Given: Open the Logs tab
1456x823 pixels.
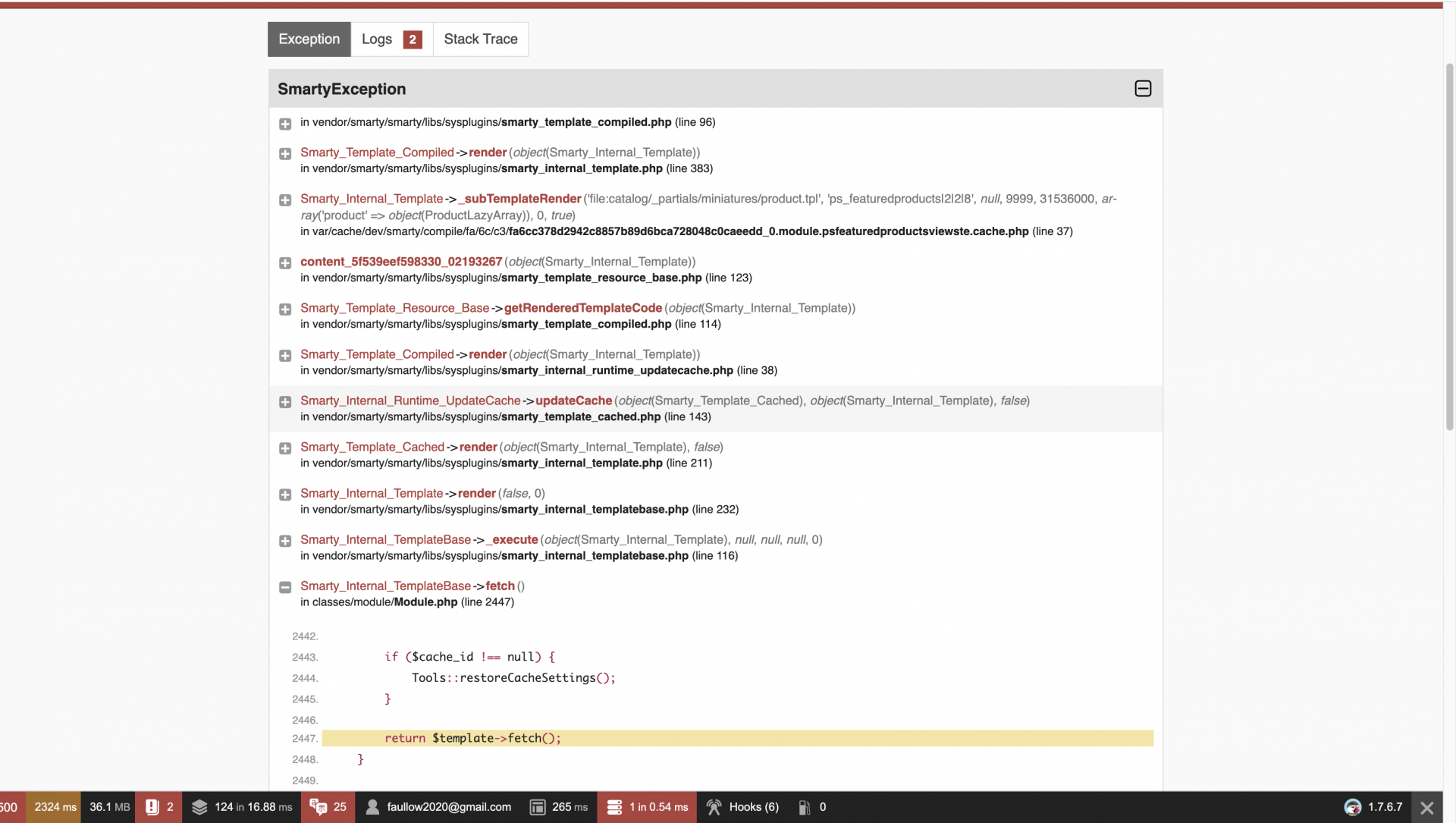Looking at the screenshot, I should [x=391, y=39].
